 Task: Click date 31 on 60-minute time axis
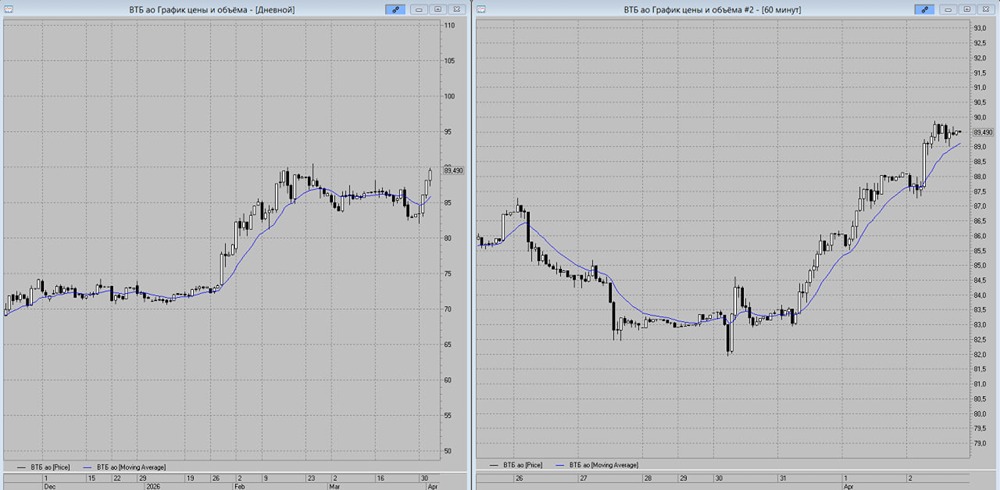783,478
